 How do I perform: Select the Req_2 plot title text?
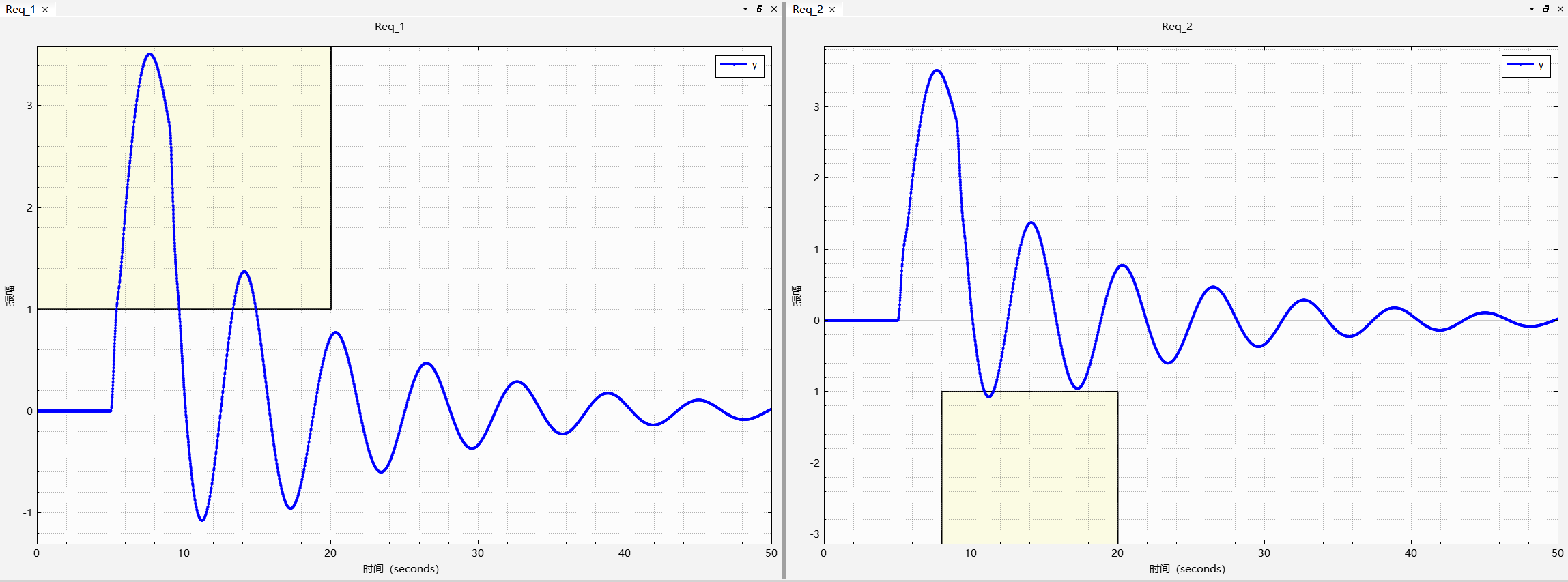(x=1177, y=27)
